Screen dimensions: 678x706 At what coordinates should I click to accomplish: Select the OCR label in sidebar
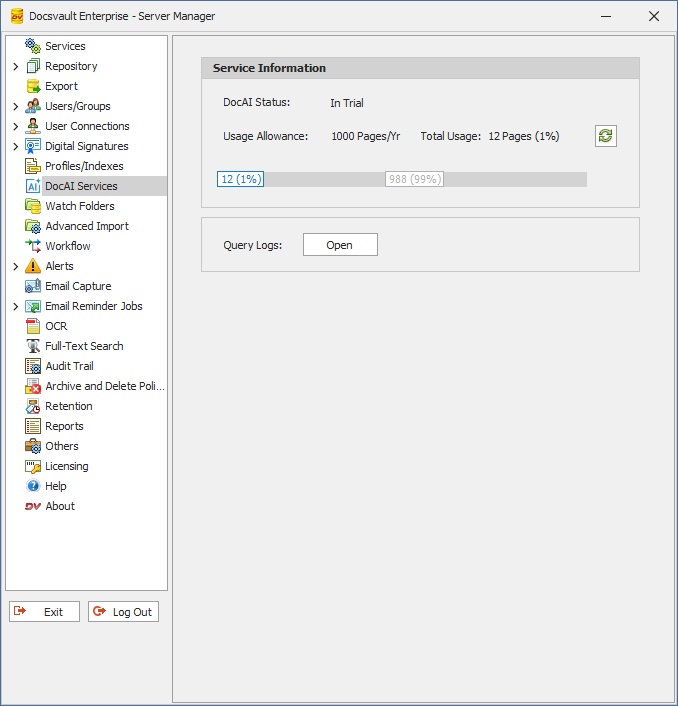(x=56, y=326)
